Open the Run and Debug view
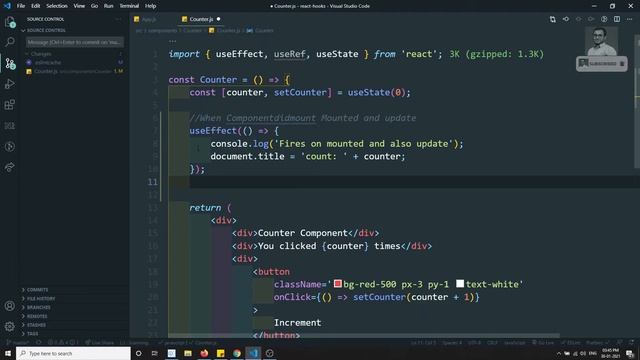 [10, 84]
